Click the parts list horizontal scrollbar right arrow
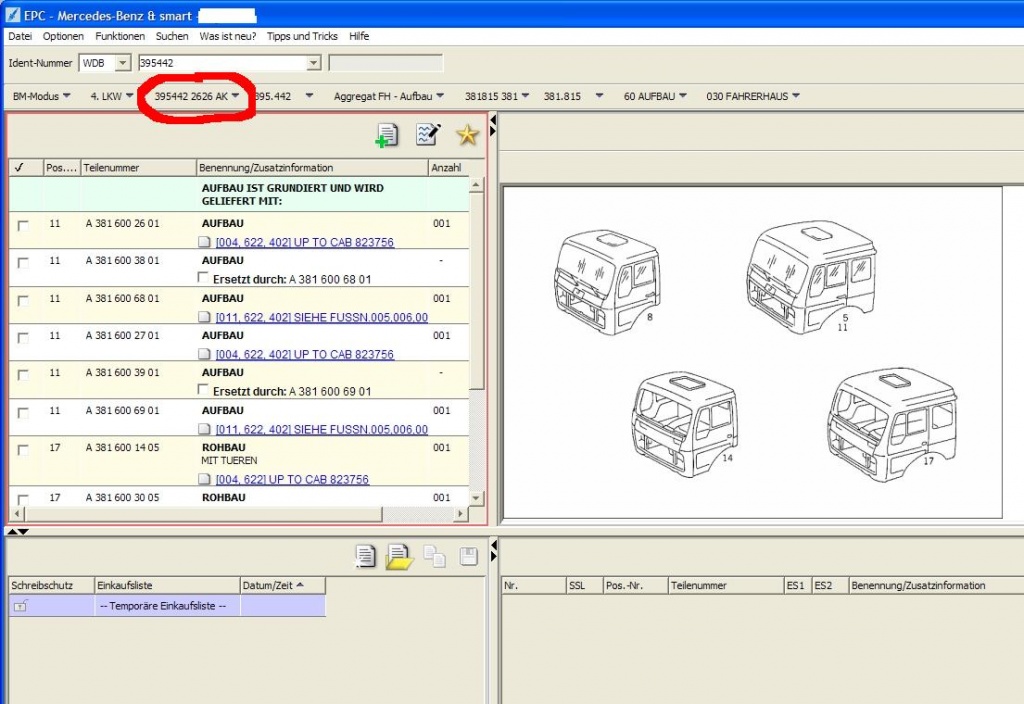The width and height of the screenshot is (1024, 704). click(x=460, y=514)
